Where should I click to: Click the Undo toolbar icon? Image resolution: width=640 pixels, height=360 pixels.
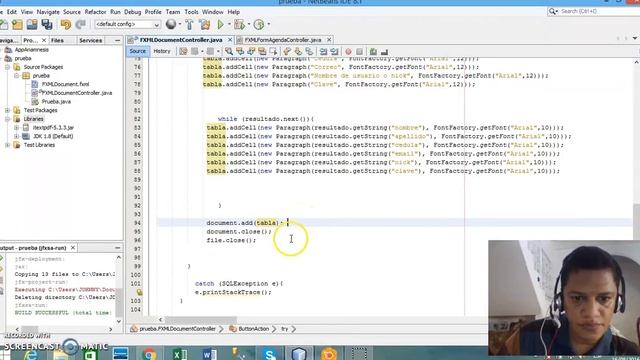click(x=65, y=24)
